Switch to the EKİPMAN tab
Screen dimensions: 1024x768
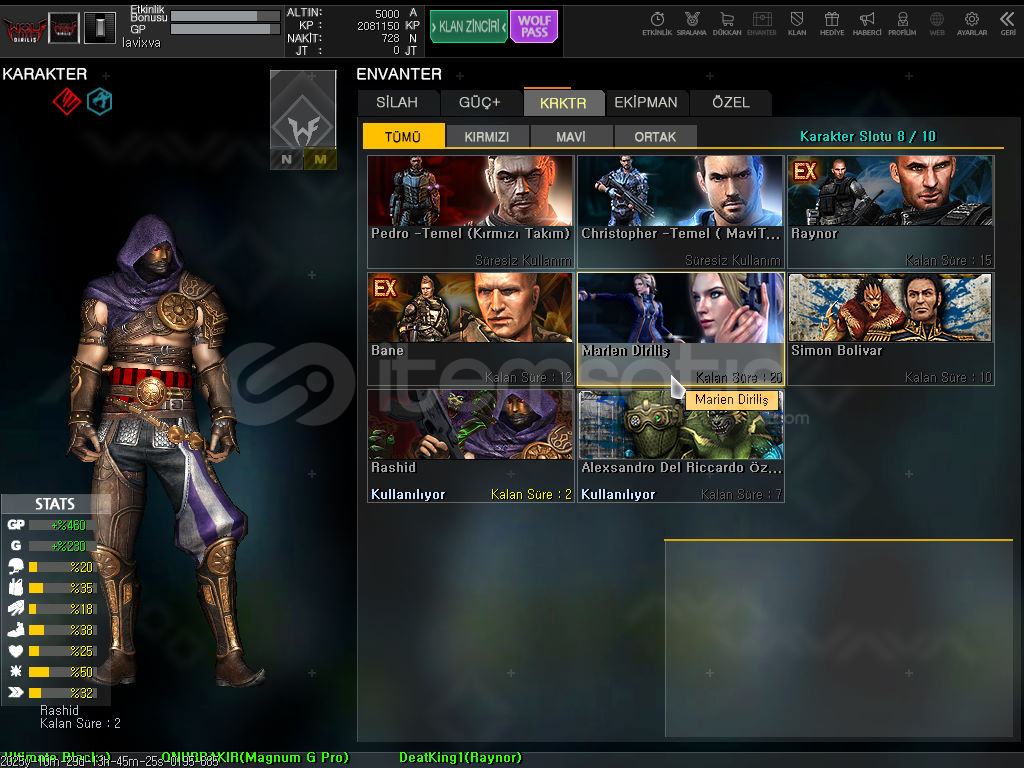(646, 102)
